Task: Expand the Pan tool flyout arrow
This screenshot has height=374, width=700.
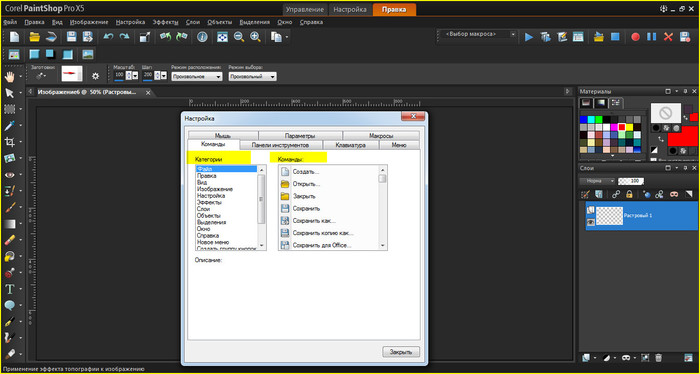Action: (x=21, y=77)
